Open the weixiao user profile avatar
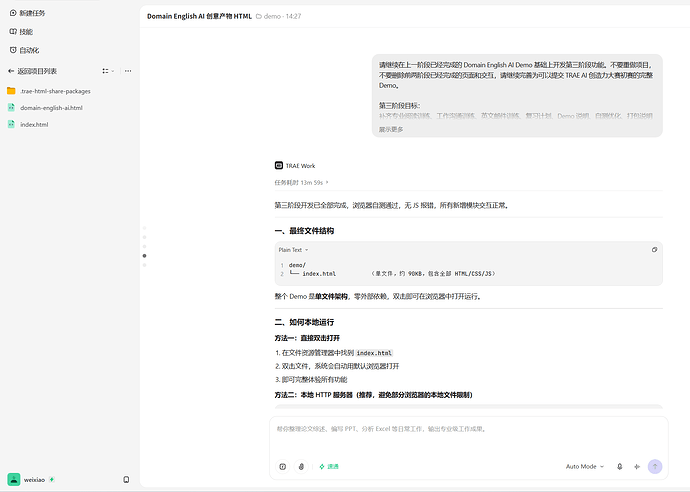The width and height of the screenshot is (690, 492). [x=14, y=479]
